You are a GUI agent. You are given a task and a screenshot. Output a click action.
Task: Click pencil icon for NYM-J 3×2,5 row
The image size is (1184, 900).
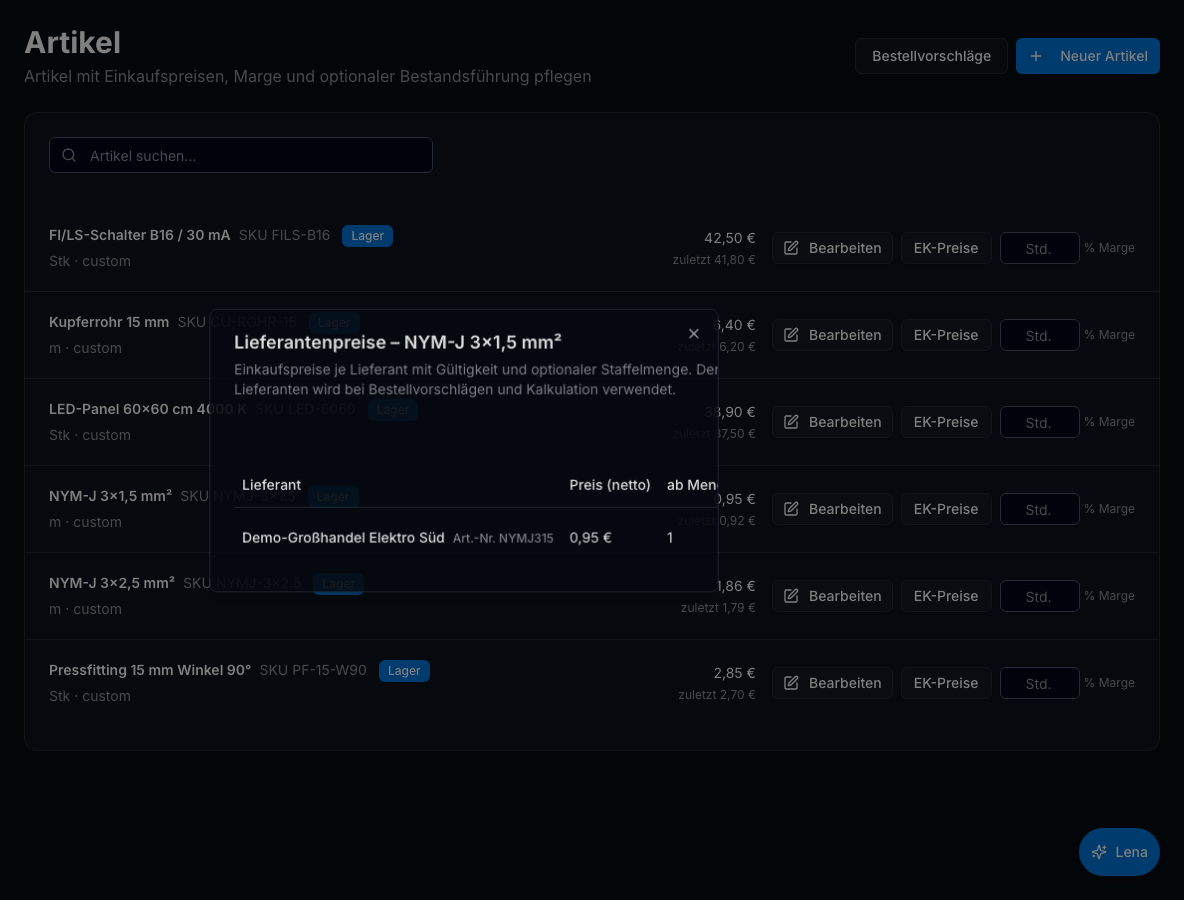pyautogui.click(x=791, y=595)
